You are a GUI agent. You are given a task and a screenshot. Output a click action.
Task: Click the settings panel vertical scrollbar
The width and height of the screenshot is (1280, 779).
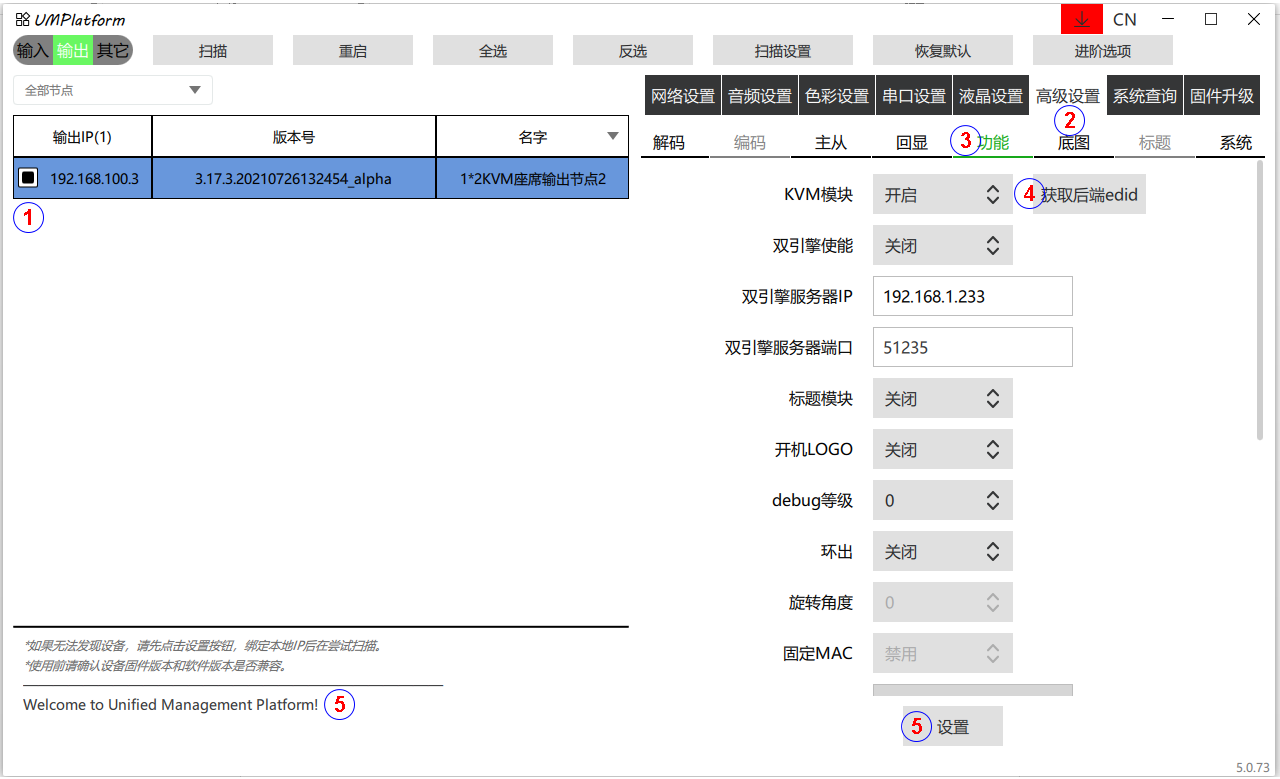click(1260, 300)
